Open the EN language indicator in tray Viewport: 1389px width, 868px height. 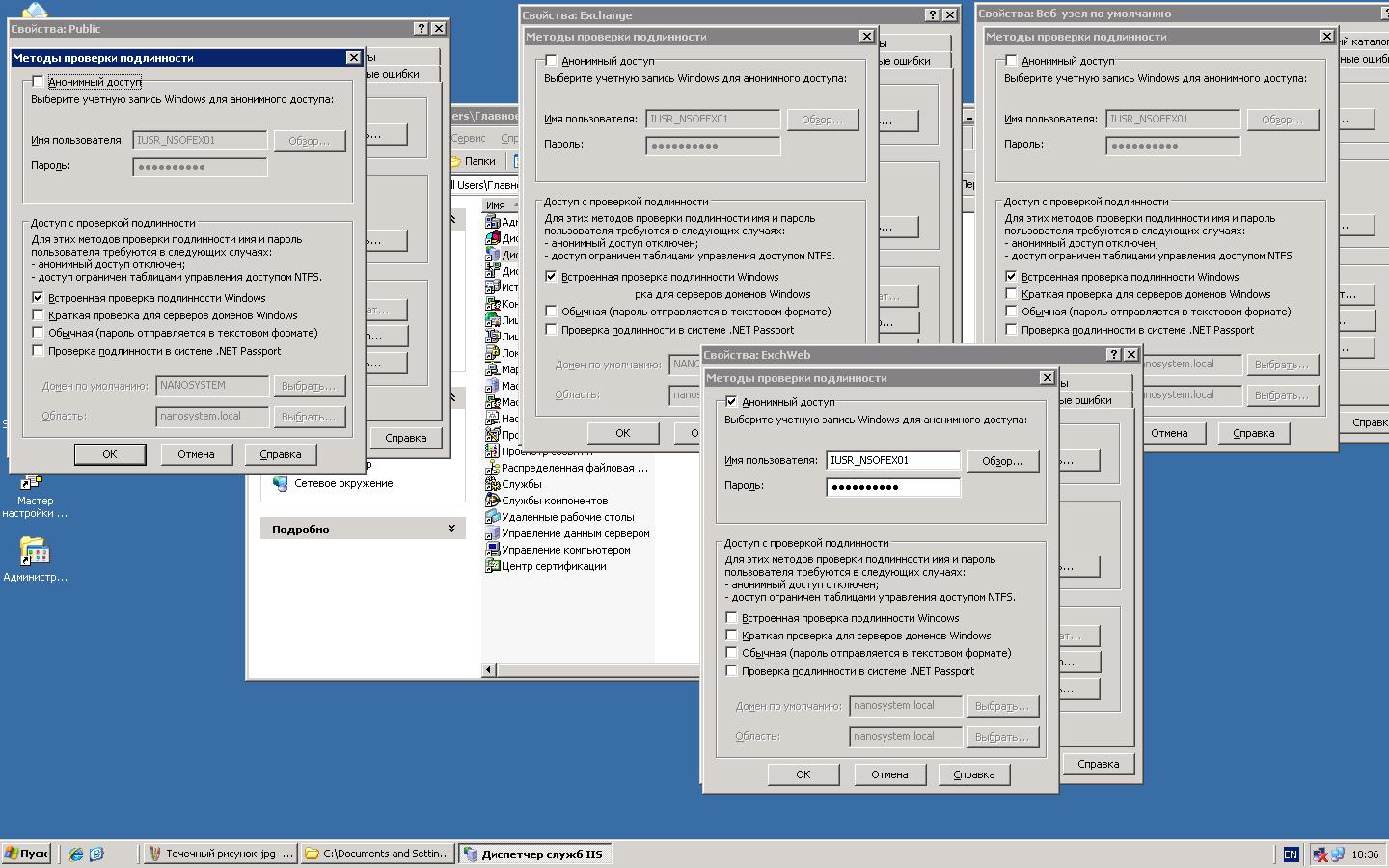1291,854
